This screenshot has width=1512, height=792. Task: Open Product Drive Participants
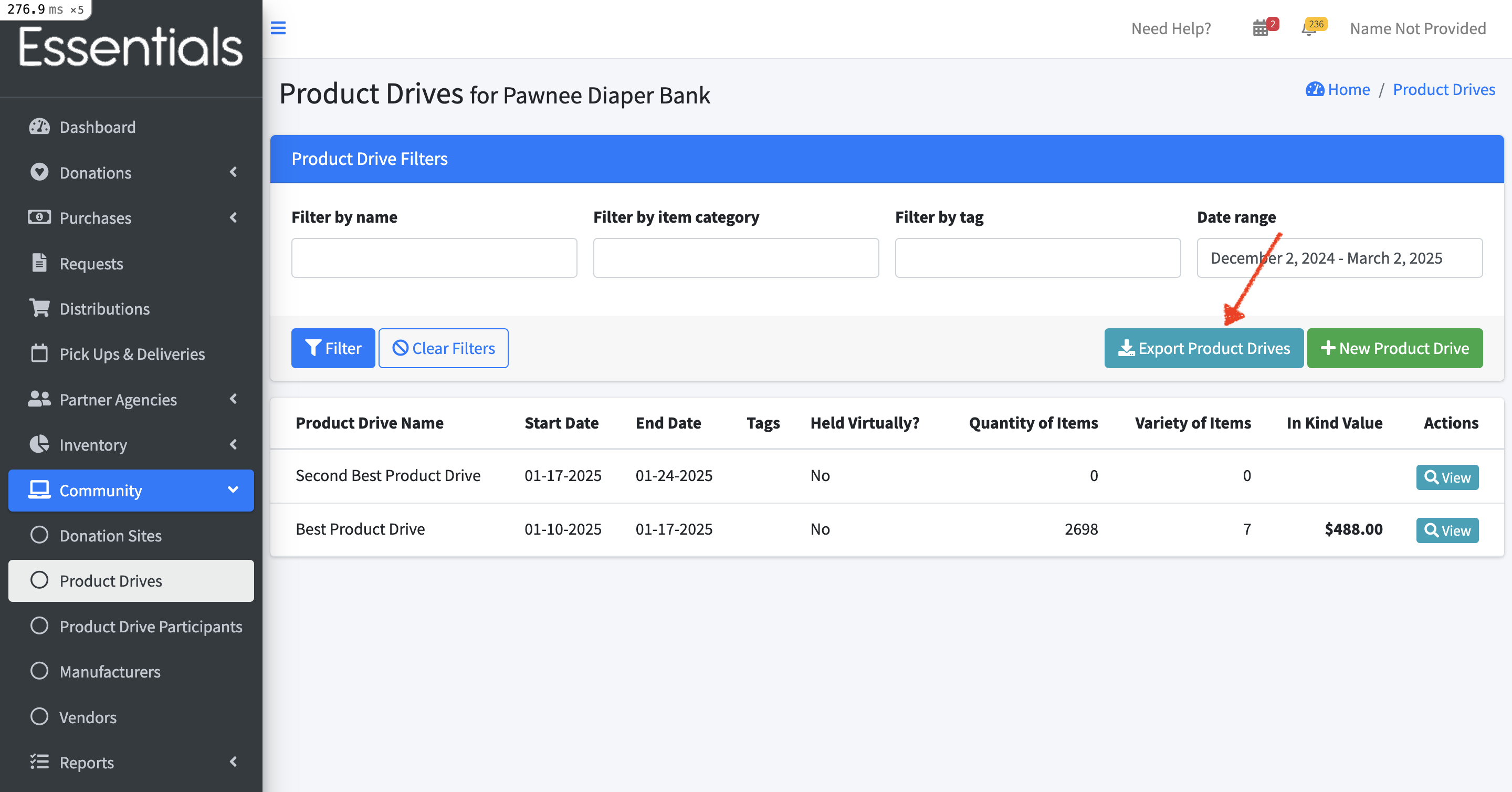pos(131,626)
